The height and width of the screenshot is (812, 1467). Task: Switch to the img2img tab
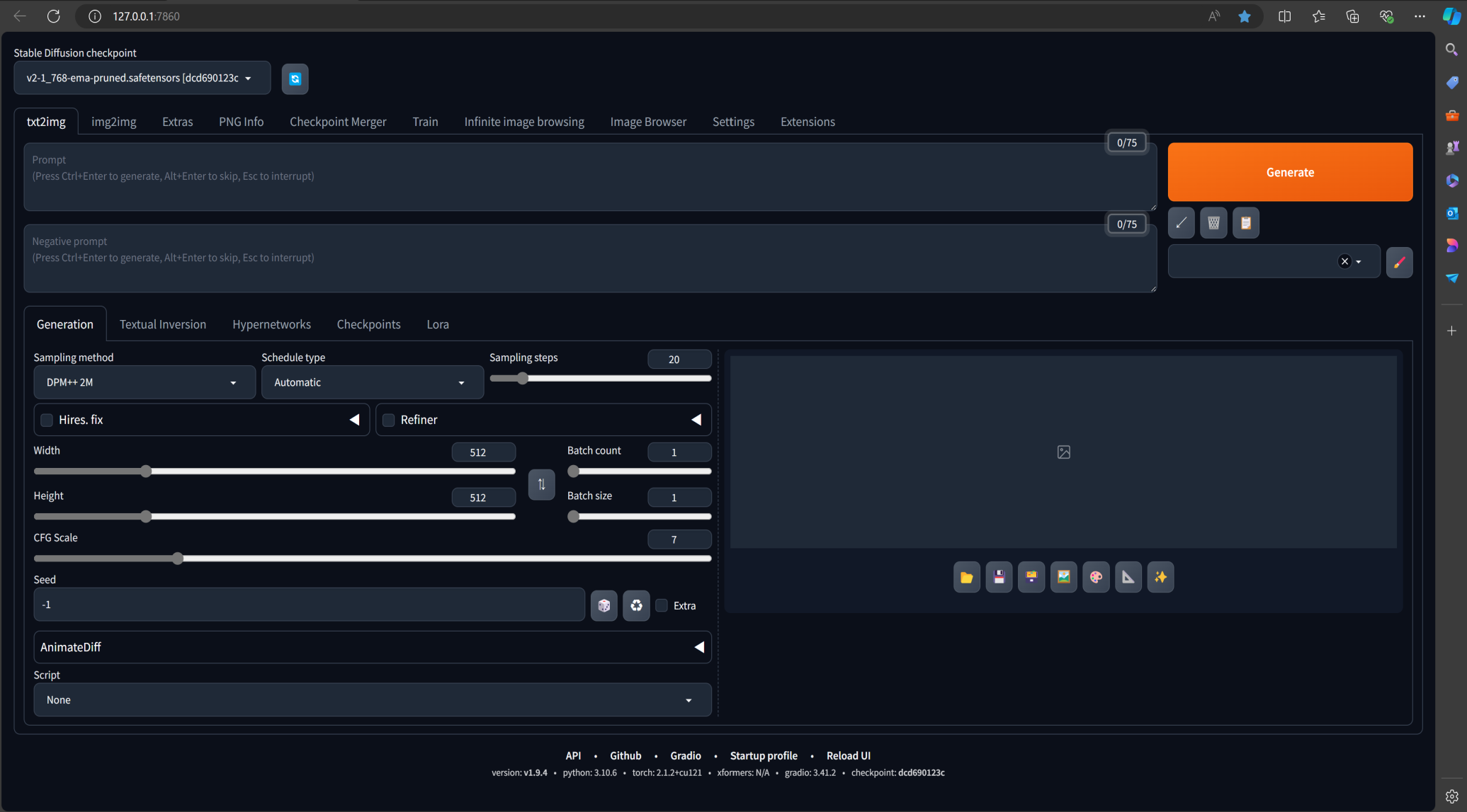coord(114,122)
